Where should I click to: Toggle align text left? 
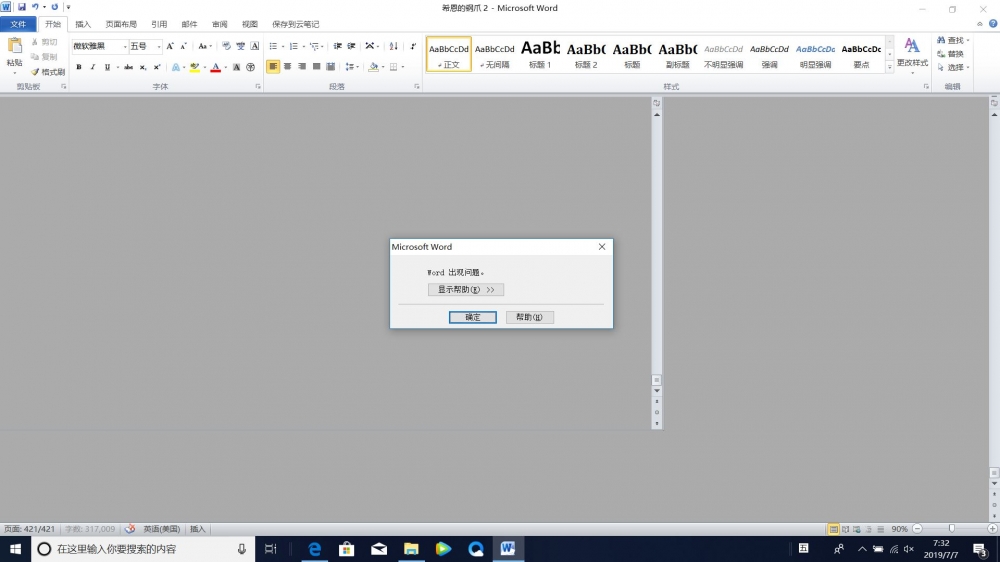273,67
